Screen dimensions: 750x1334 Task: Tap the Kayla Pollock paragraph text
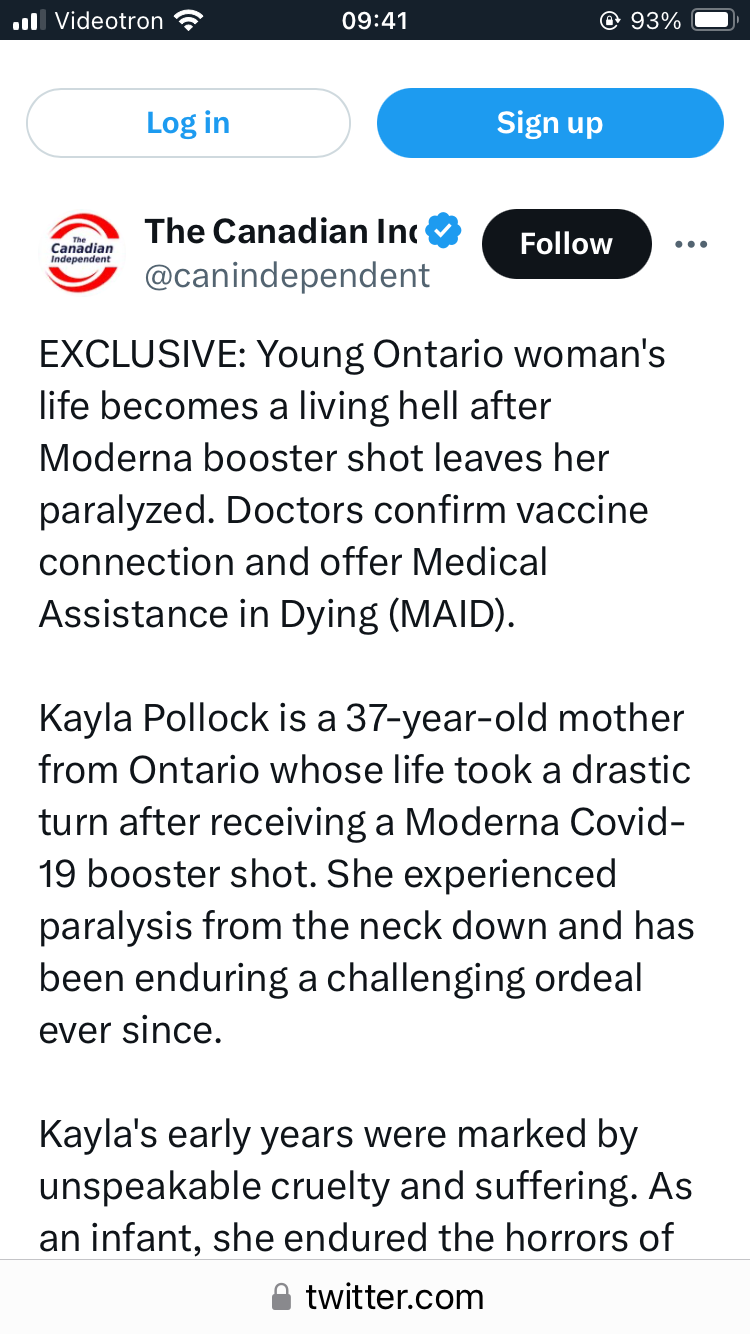coord(365,873)
